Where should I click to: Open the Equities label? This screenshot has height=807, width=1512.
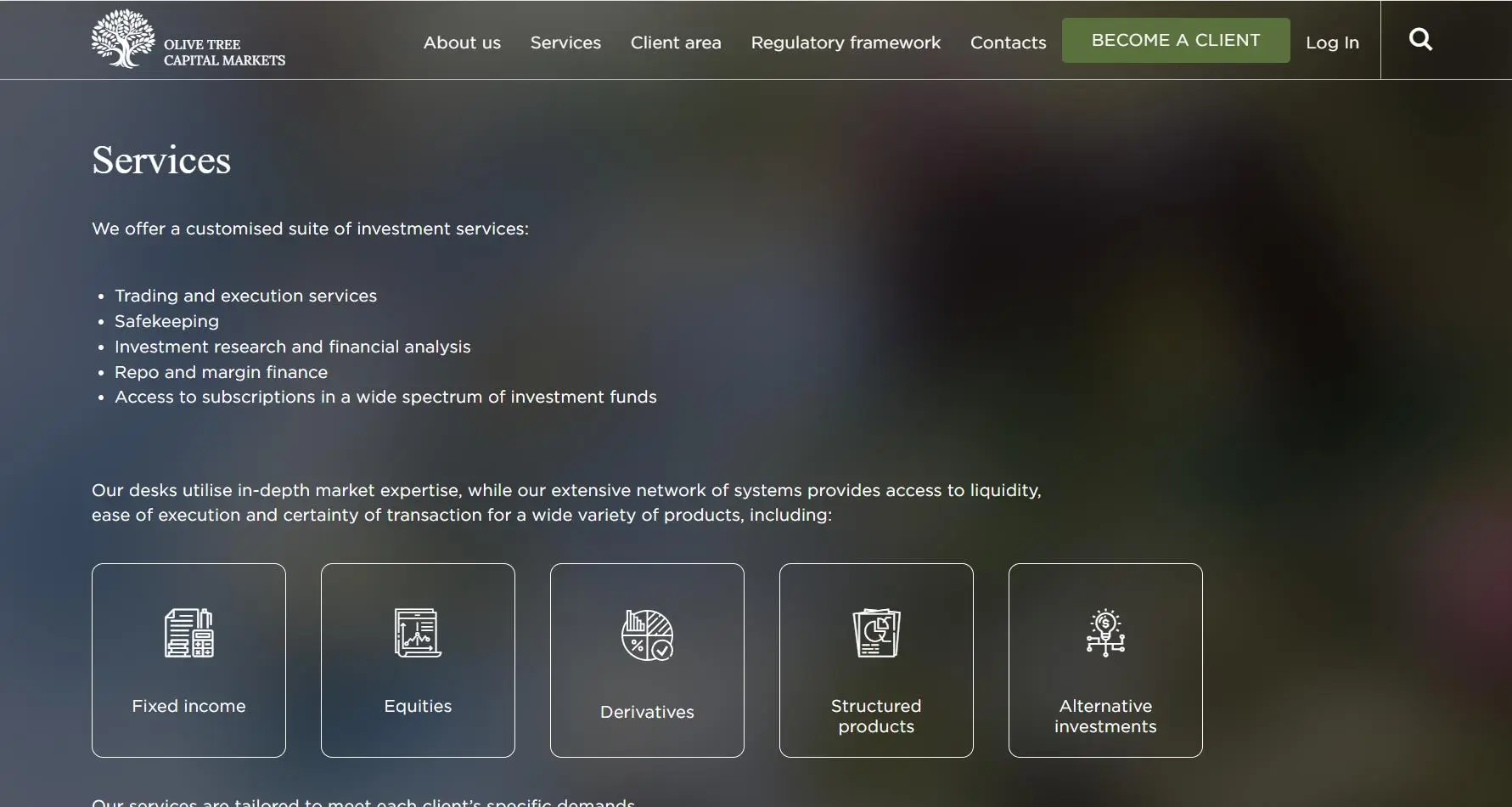click(418, 706)
